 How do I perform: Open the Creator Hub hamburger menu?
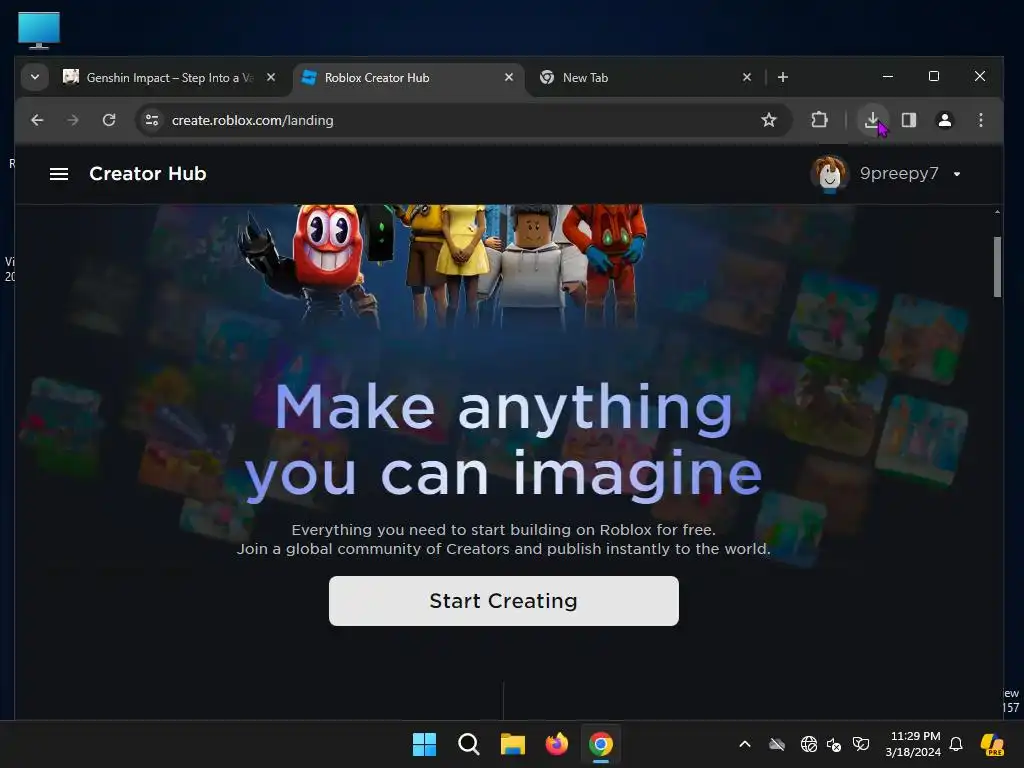tap(59, 174)
